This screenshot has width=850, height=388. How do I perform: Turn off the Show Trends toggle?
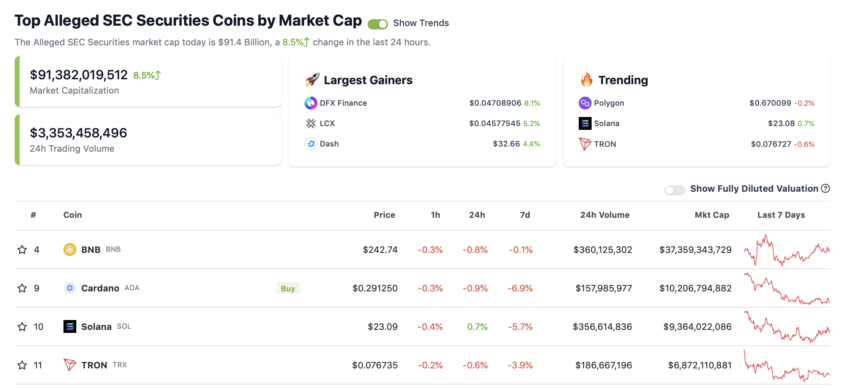point(378,23)
